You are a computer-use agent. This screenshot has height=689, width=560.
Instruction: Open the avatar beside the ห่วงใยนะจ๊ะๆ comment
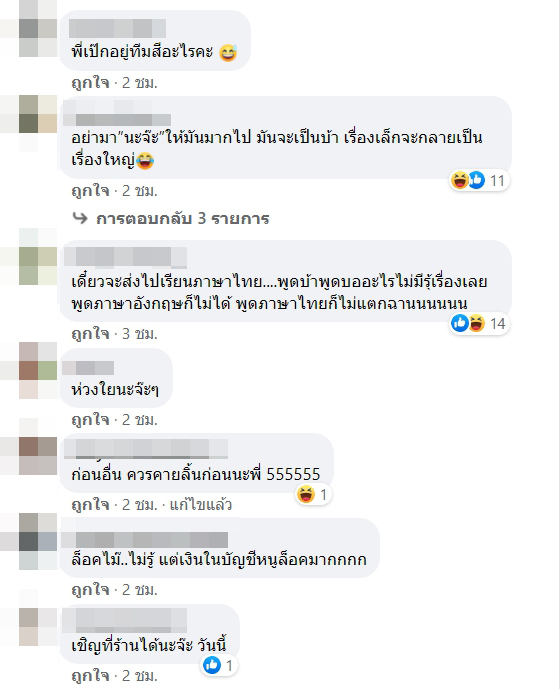(x=38, y=370)
